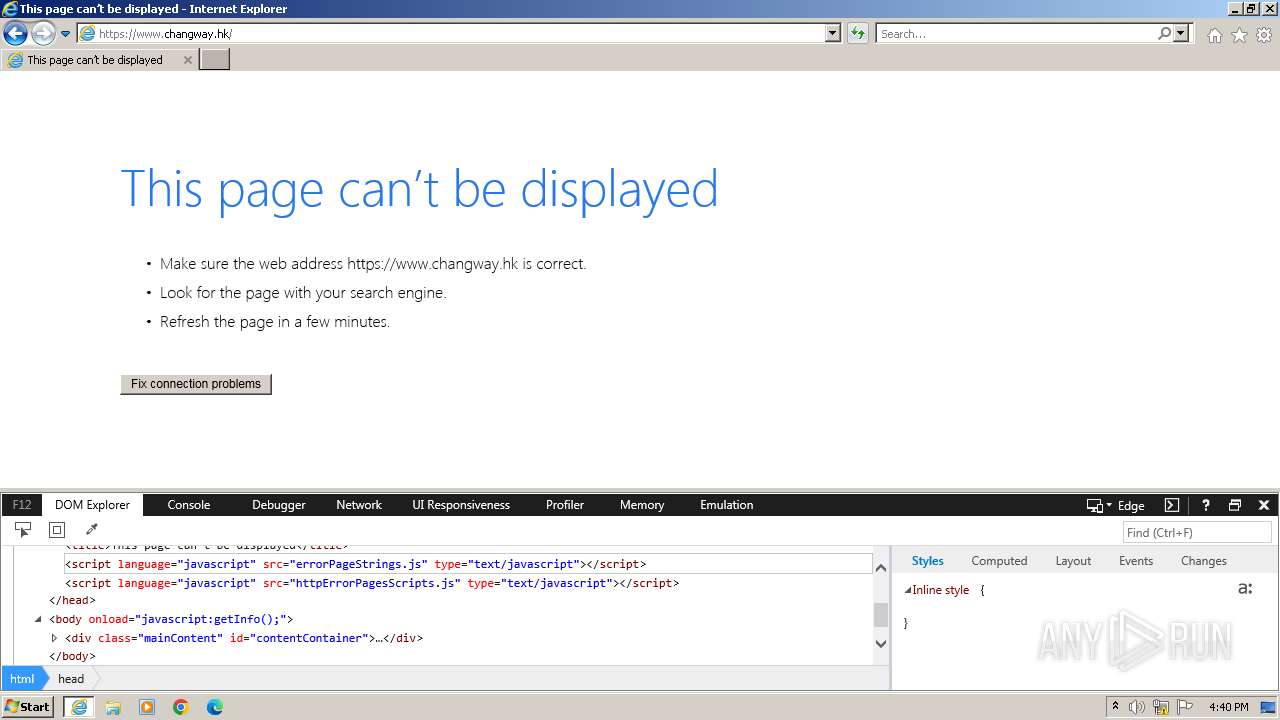
Task: Open the Profiler tab
Action: (565, 505)
